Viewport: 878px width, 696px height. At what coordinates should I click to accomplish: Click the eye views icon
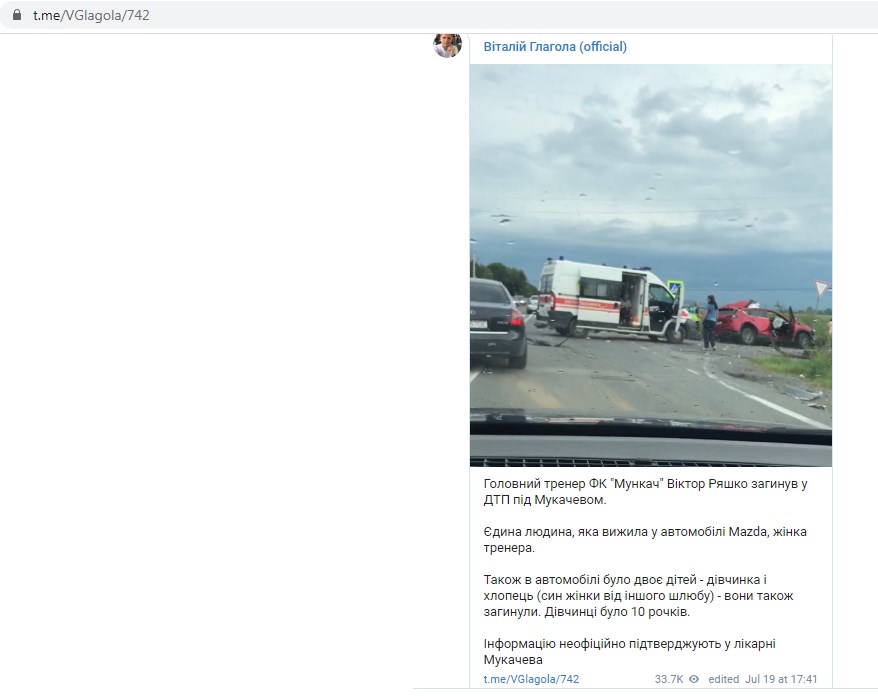click(694, 679)
